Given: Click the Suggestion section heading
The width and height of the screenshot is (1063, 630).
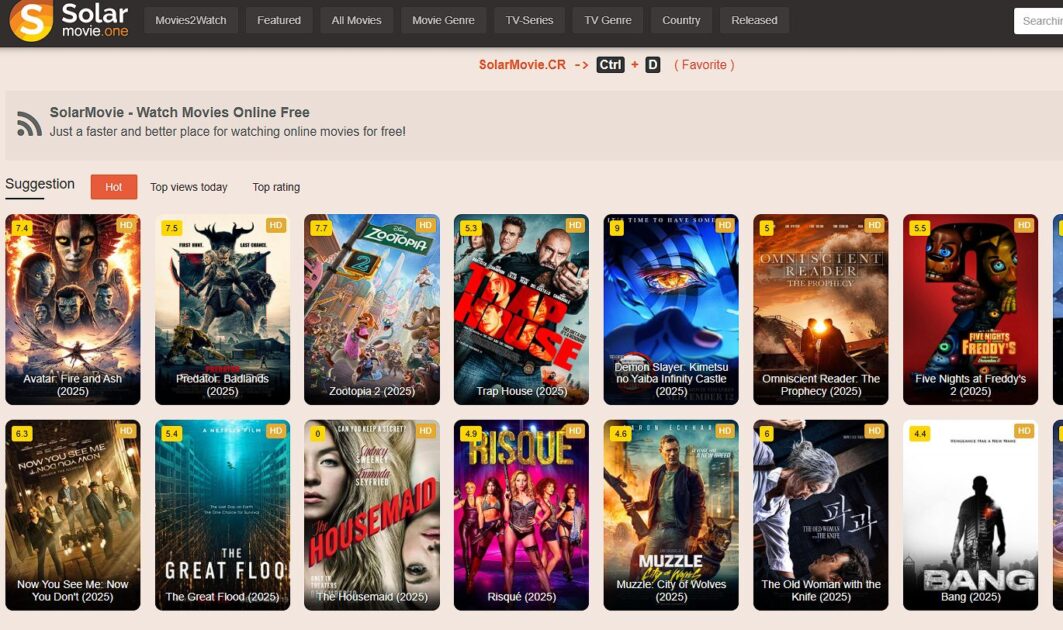Looking at the screenshot, I should pos(40,184).
